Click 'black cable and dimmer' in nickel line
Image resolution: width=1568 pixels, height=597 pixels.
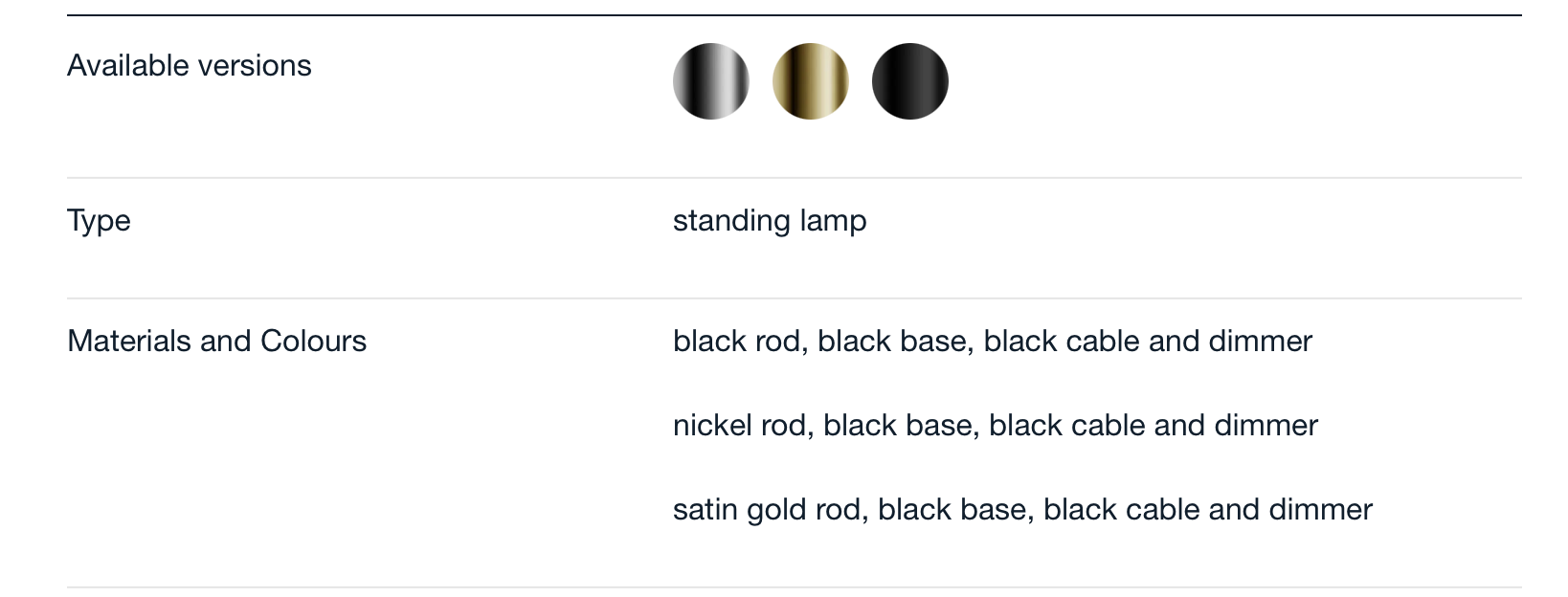point(1154,426)
